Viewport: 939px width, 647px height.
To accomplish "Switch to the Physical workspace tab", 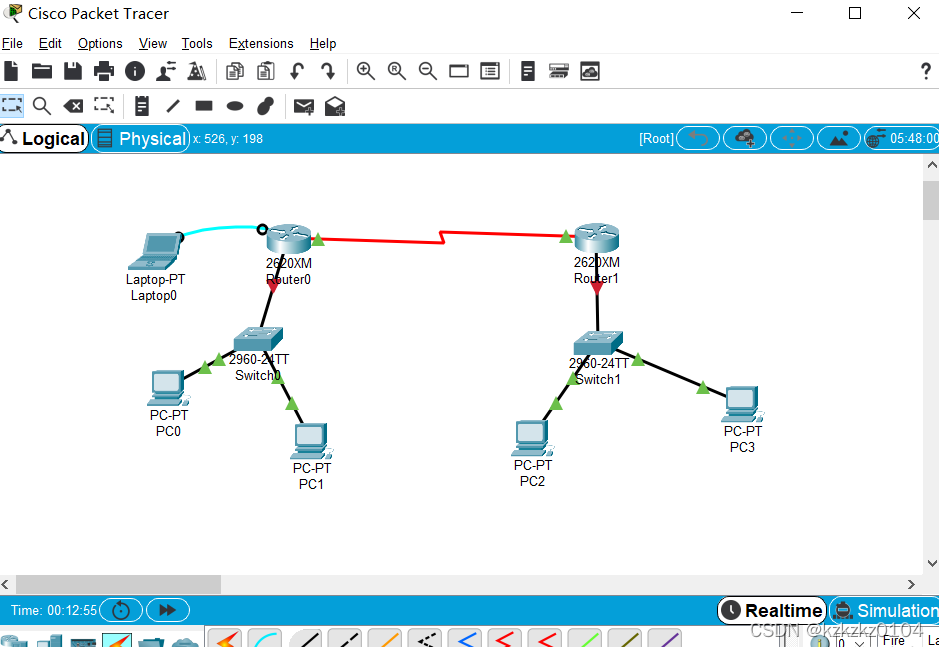I will (x=141, y=138).
